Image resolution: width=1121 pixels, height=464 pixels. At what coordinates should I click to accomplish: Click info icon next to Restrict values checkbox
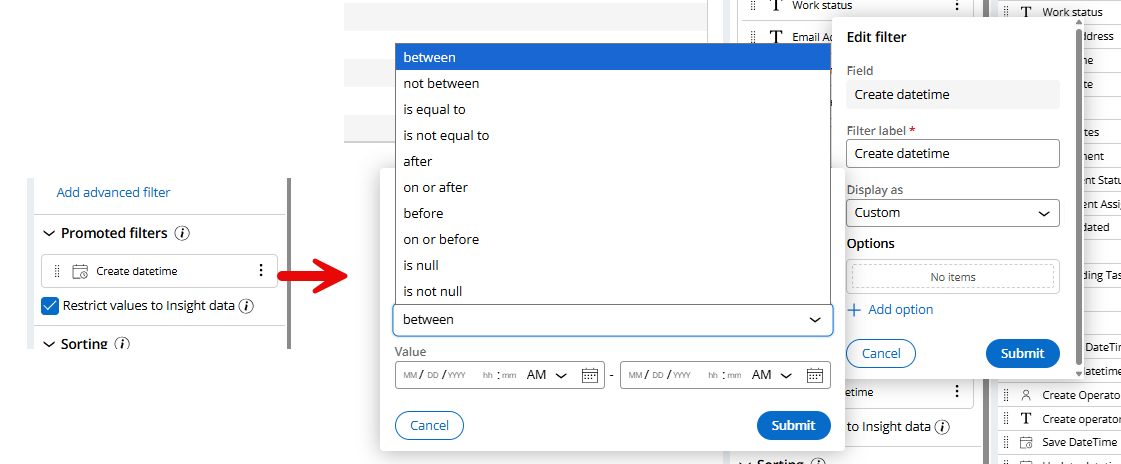[246, 306]
